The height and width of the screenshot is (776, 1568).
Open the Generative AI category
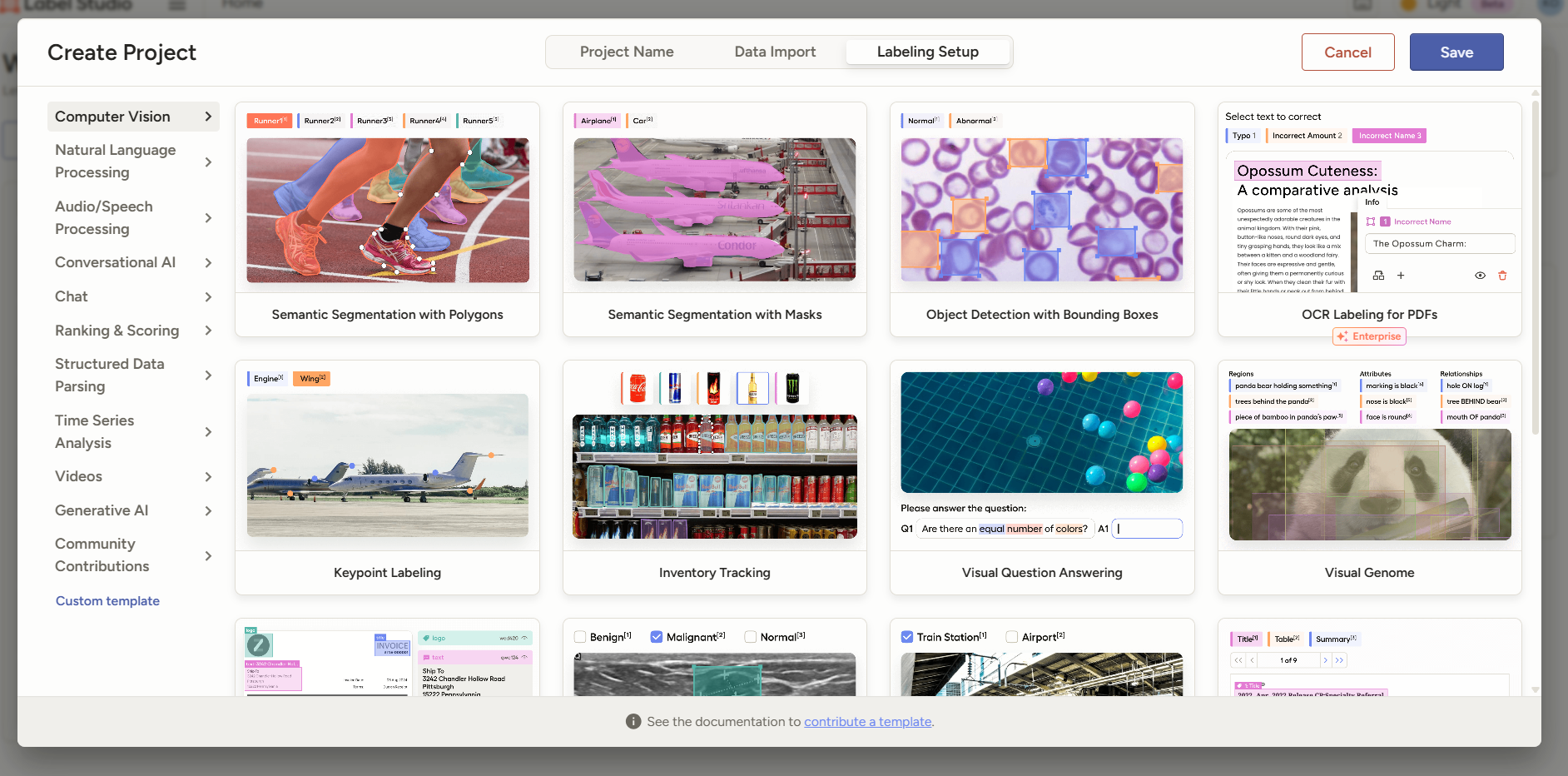click(133, 510)
